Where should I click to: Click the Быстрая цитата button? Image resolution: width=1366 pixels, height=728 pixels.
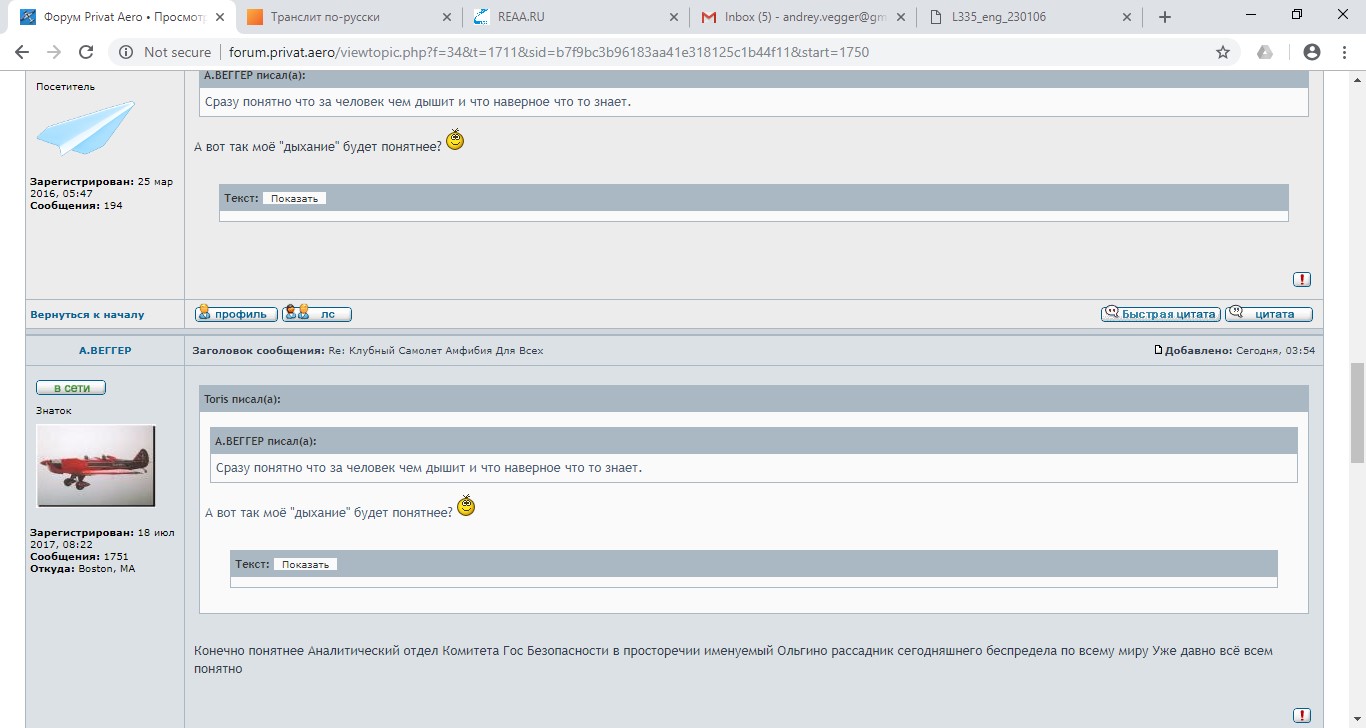click(x=1160, y=314)
